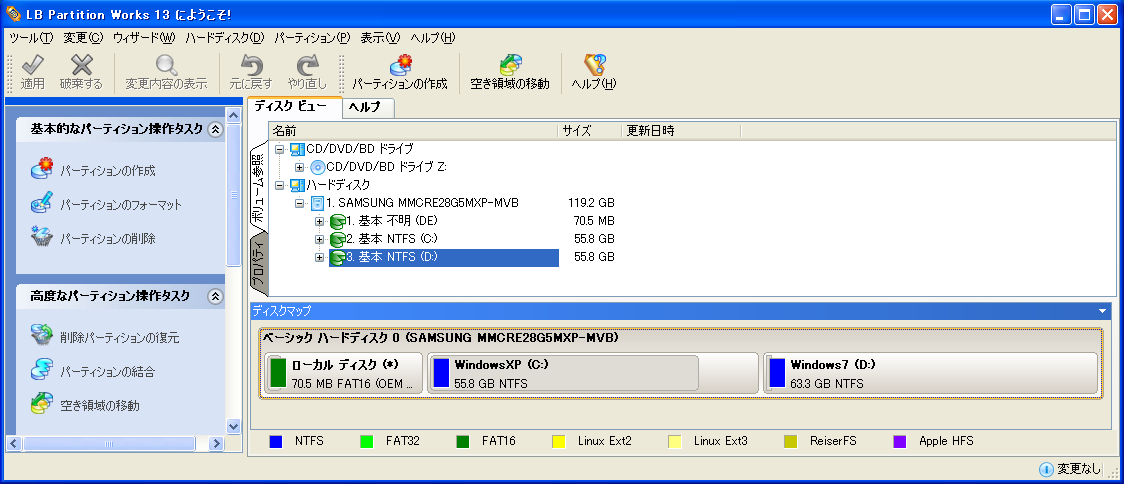Click the NTFS blue legend swatch

[275, 442]
